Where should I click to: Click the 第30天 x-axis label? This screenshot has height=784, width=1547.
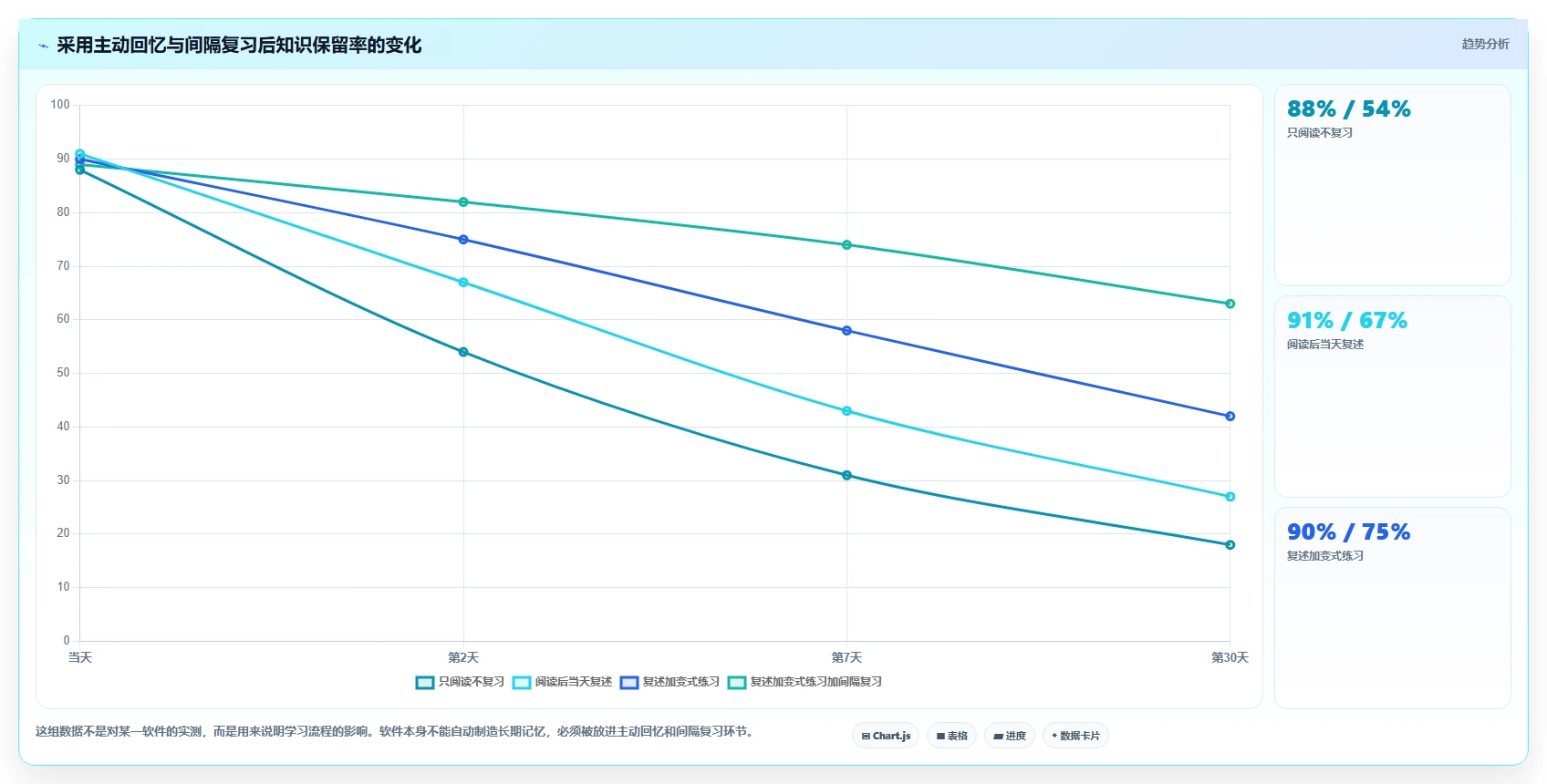click(1230, 657)
